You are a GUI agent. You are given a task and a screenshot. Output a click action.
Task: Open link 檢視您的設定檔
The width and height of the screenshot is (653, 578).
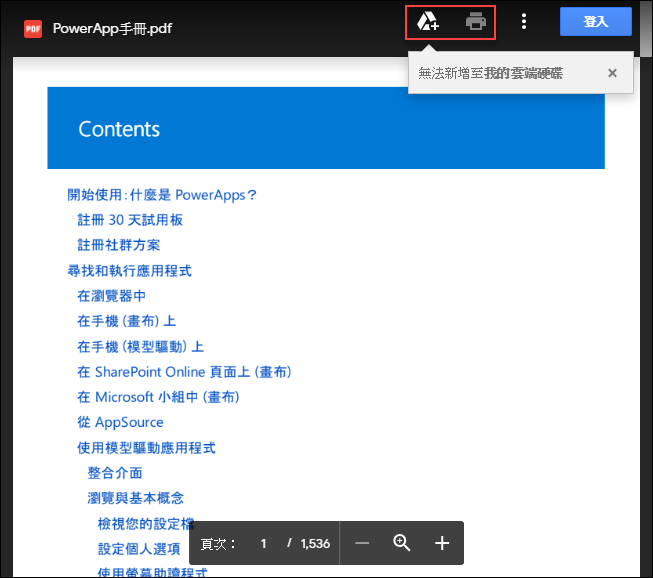(x=146, y=523)
